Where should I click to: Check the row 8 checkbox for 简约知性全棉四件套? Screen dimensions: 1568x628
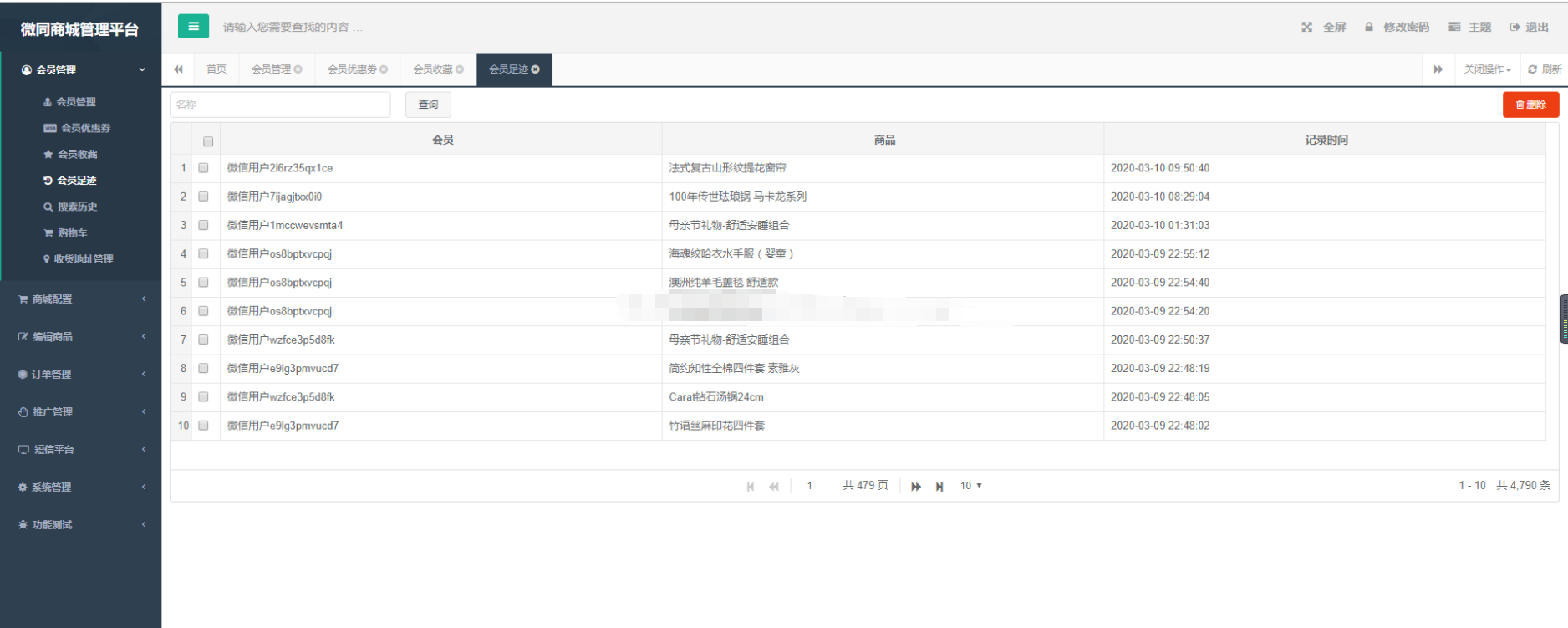[x=203, y=368]
